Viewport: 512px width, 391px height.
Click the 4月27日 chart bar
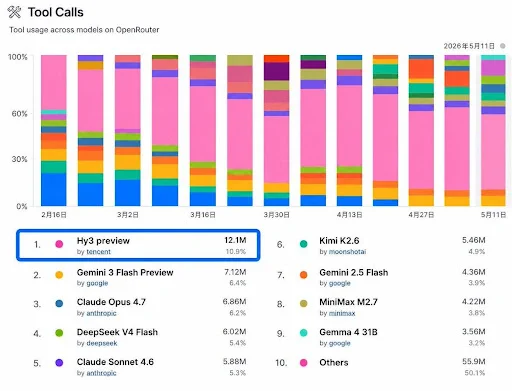point(421,130)
